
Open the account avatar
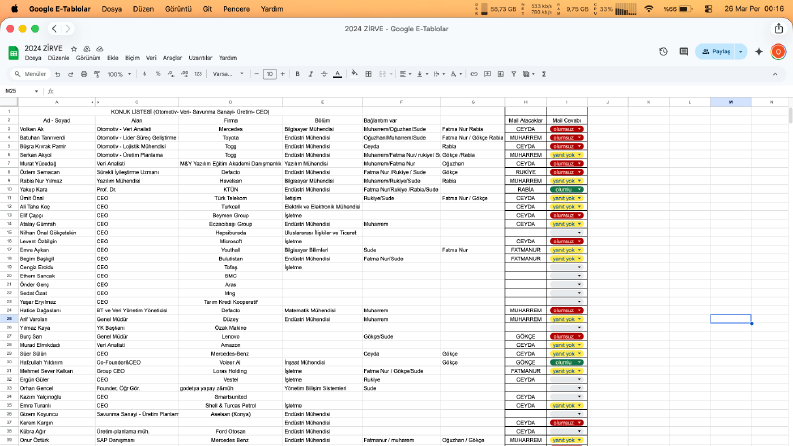pyautogui.click(x=778, y=52)
